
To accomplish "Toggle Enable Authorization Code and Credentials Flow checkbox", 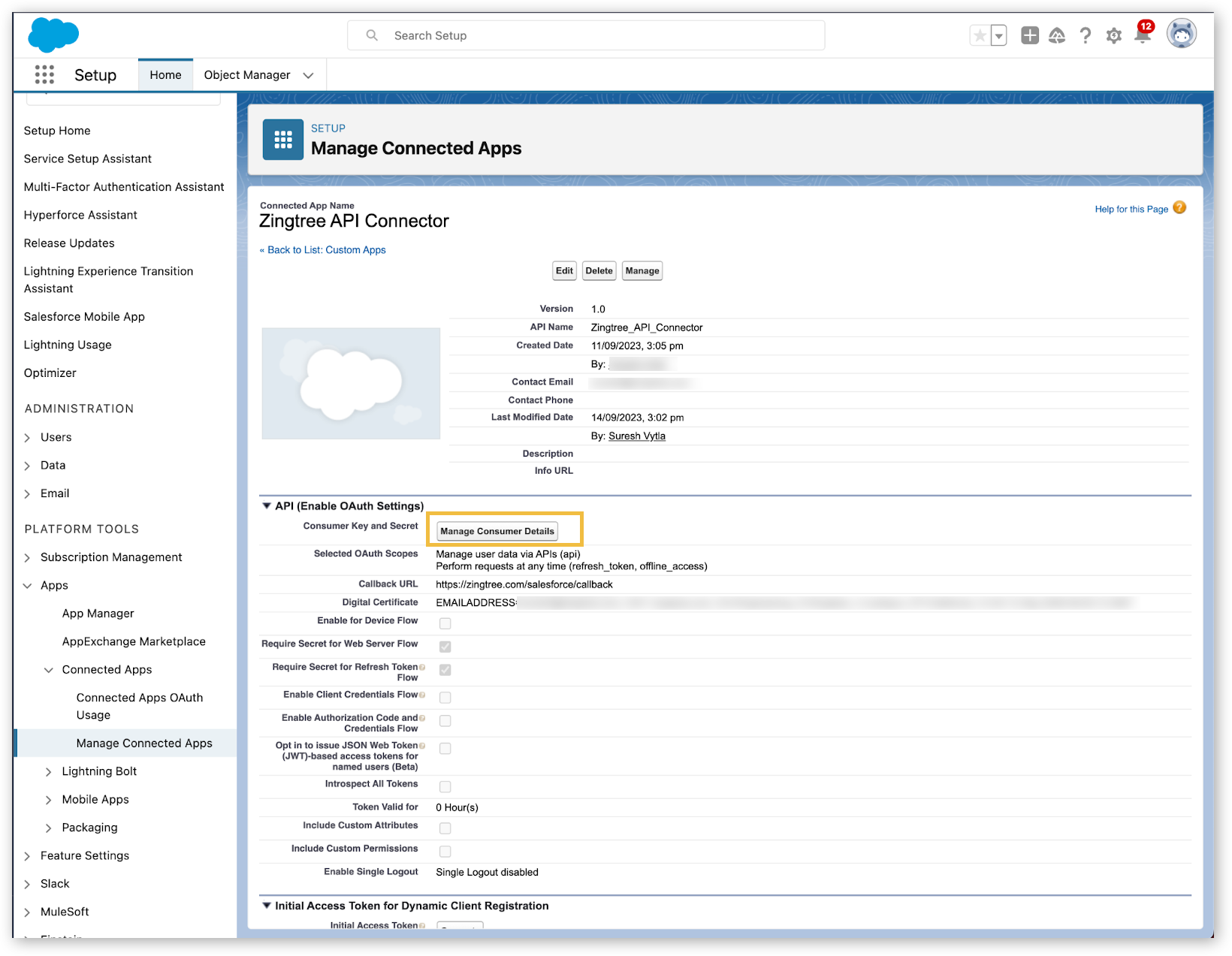I will coord(445,721).
